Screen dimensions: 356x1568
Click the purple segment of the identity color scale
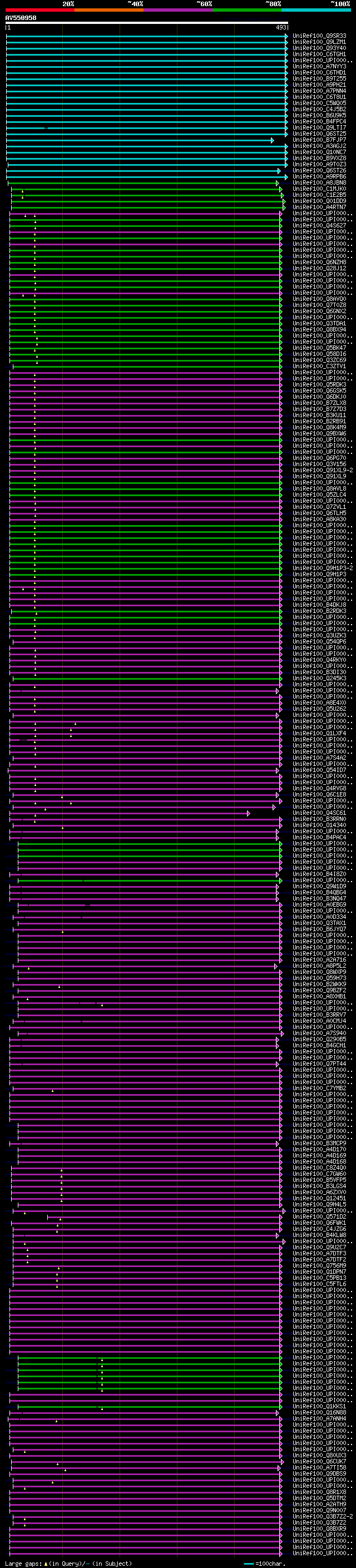click(179, 10)
